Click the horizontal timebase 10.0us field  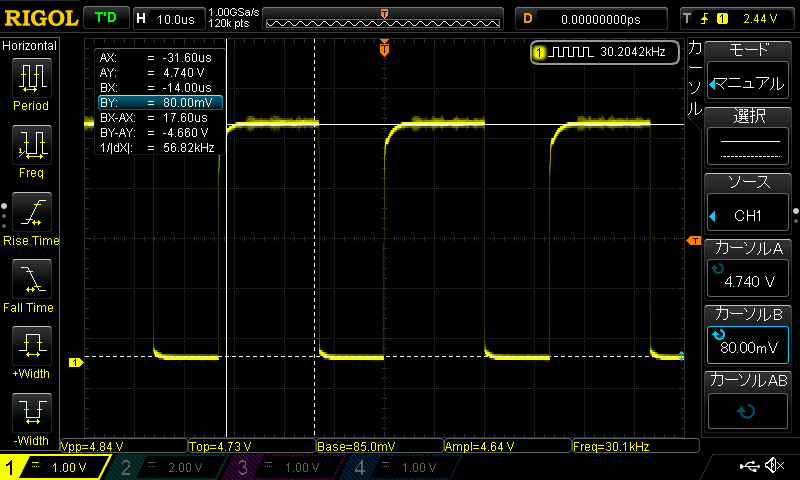pos(169,19)
